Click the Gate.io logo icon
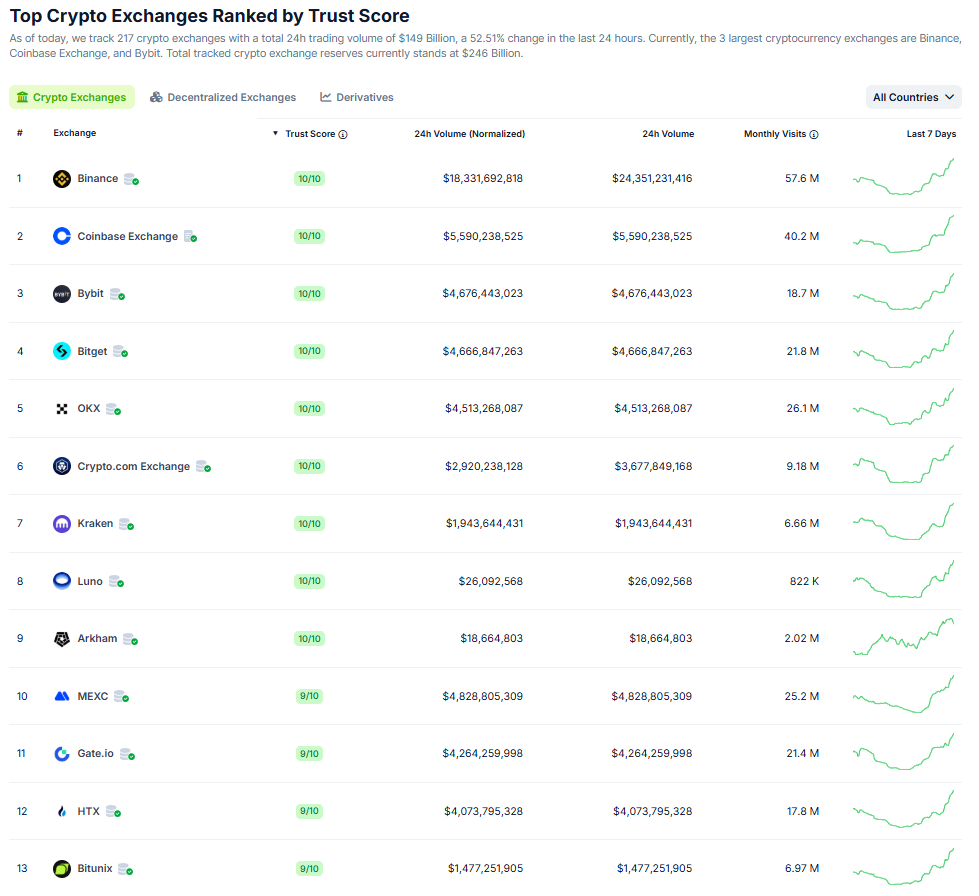Screen dimensions: 979x896 coord(62,754)
